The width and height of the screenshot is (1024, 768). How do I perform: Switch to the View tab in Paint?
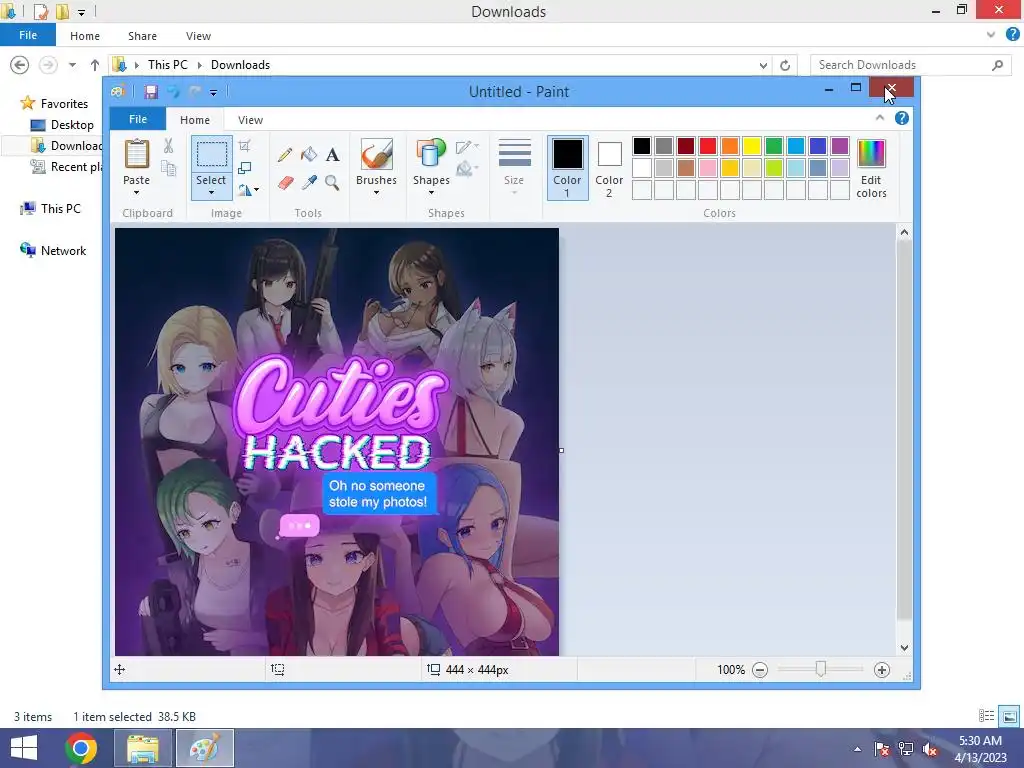(250, 120)
